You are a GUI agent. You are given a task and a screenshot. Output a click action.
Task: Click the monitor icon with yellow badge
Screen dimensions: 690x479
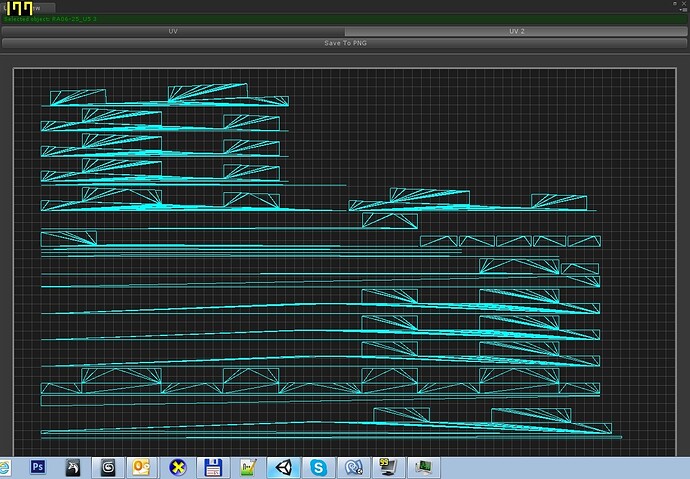[388, 467]
